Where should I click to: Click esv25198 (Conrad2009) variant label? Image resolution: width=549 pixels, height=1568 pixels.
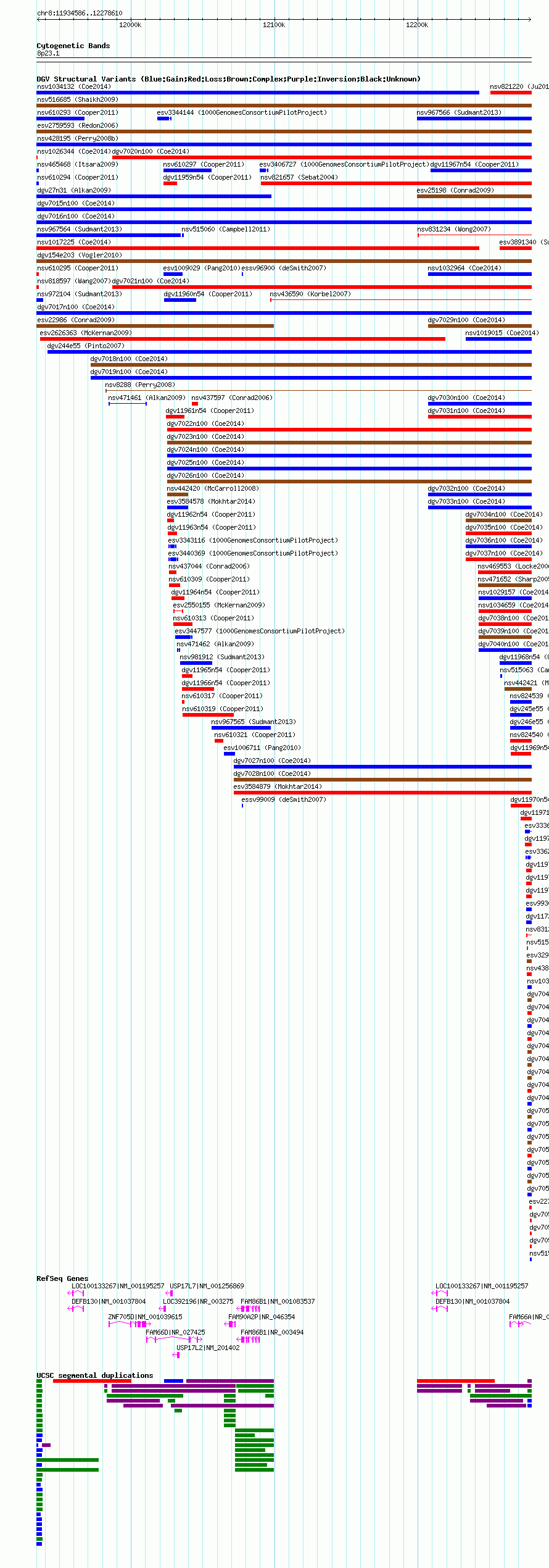[455, 190]
